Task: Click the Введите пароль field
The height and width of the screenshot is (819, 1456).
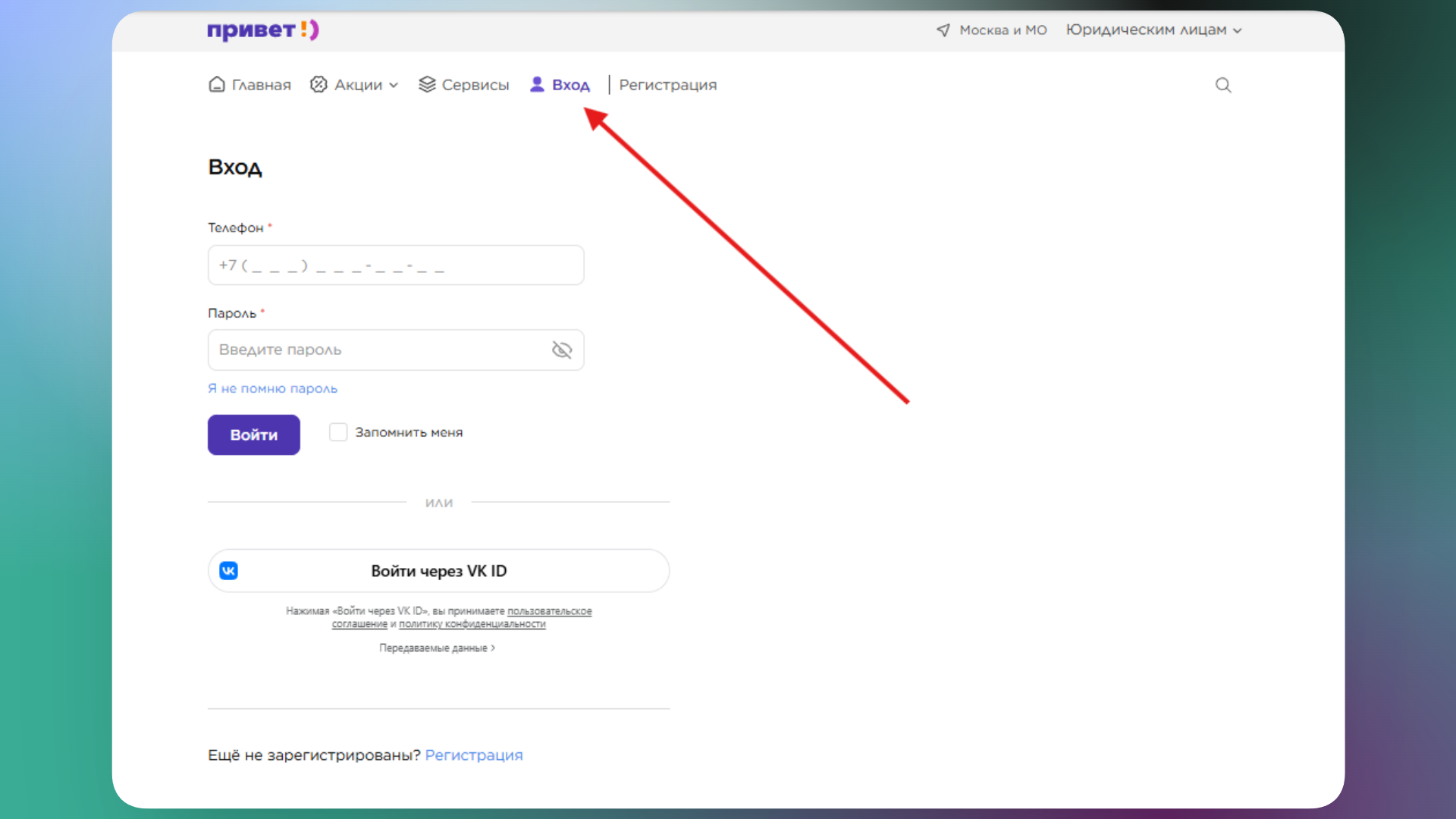Action: [379, 350]
